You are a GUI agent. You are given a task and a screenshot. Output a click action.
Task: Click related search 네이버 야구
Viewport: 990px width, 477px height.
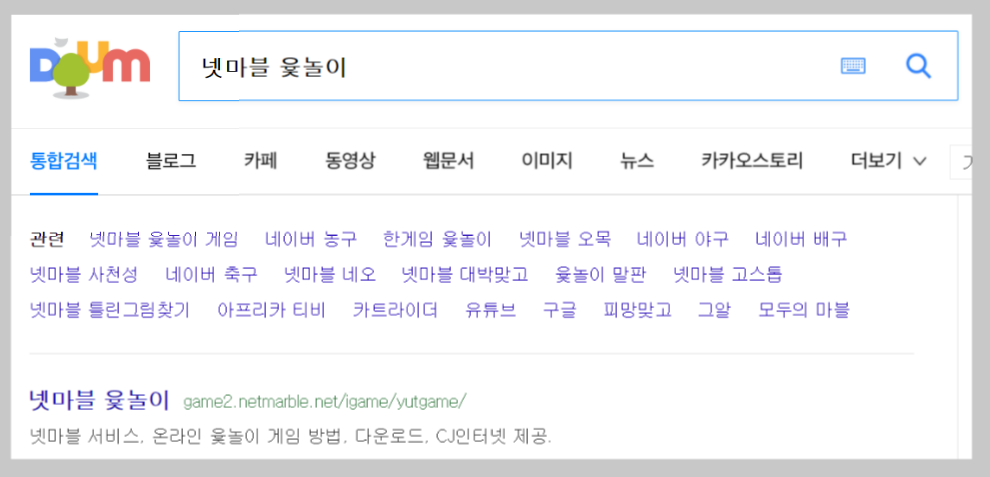683,239
